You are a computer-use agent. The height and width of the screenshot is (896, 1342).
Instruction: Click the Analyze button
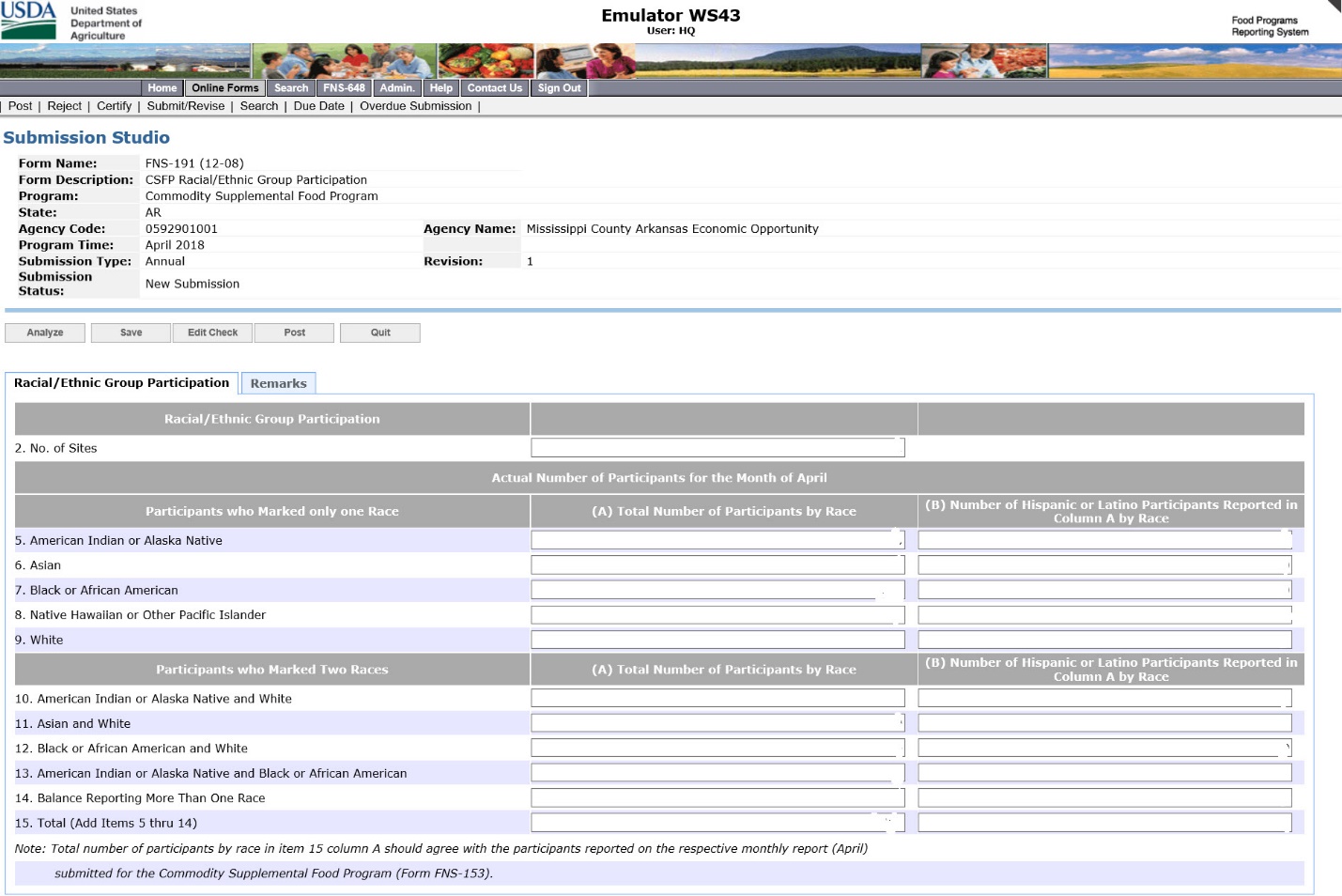pos(45,332)
